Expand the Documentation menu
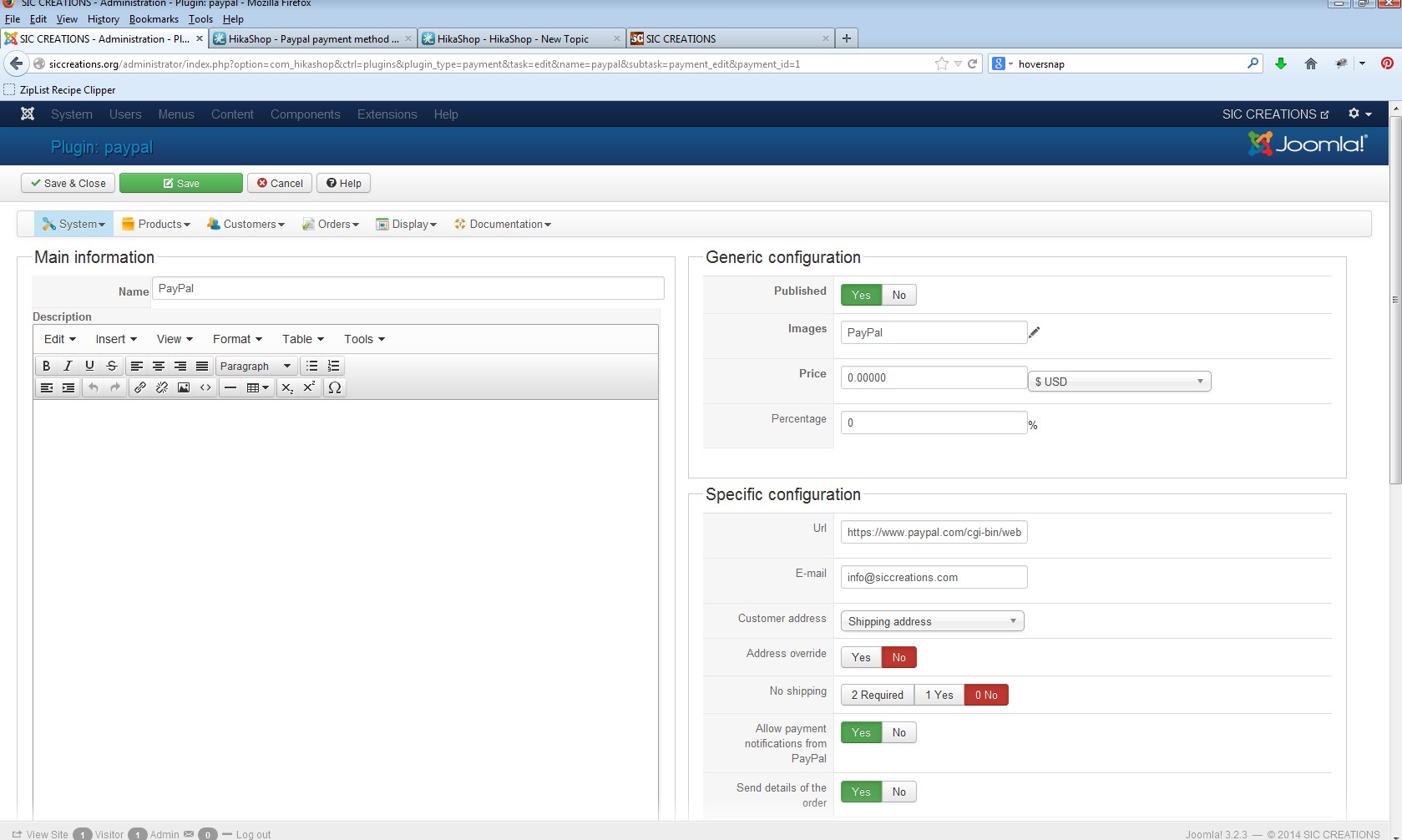The width and height of the screenshot is (1402, 840). (503, 224)
